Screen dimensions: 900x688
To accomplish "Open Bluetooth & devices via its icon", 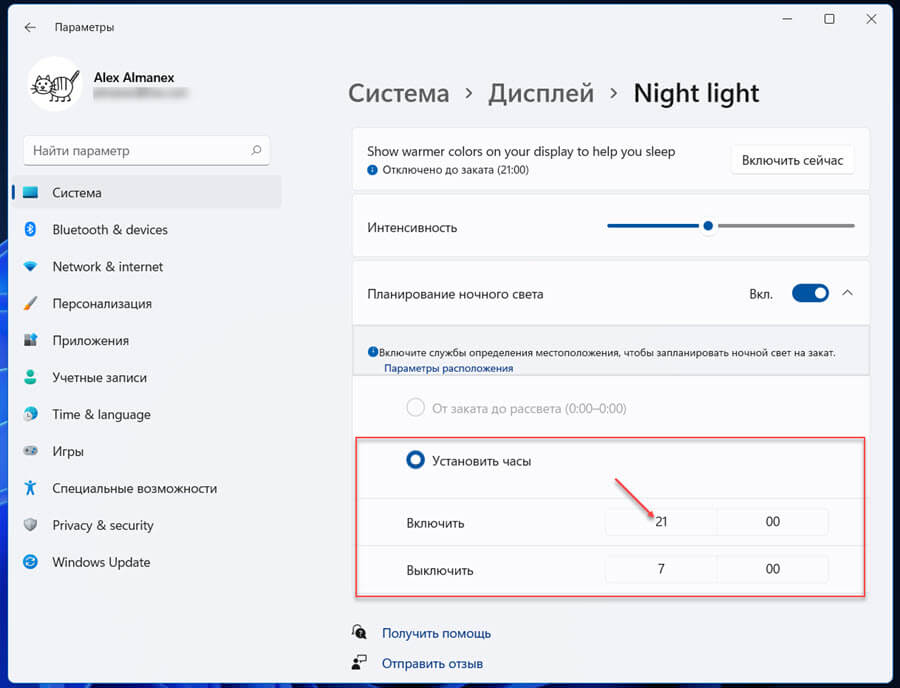I will pyautogui.click(x=30, y=230).
